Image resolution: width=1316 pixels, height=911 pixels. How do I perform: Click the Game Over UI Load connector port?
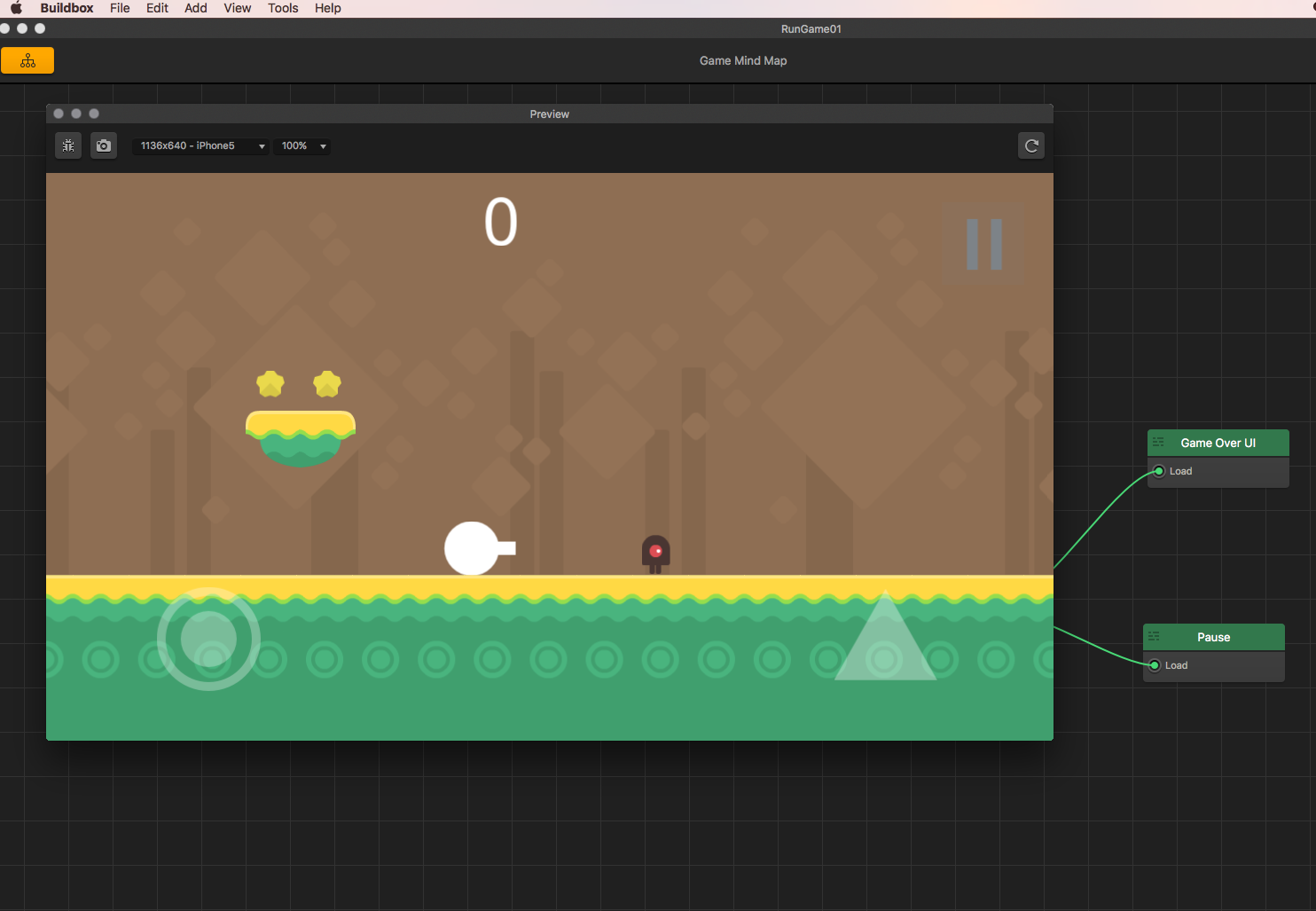tap(1158, 471)
